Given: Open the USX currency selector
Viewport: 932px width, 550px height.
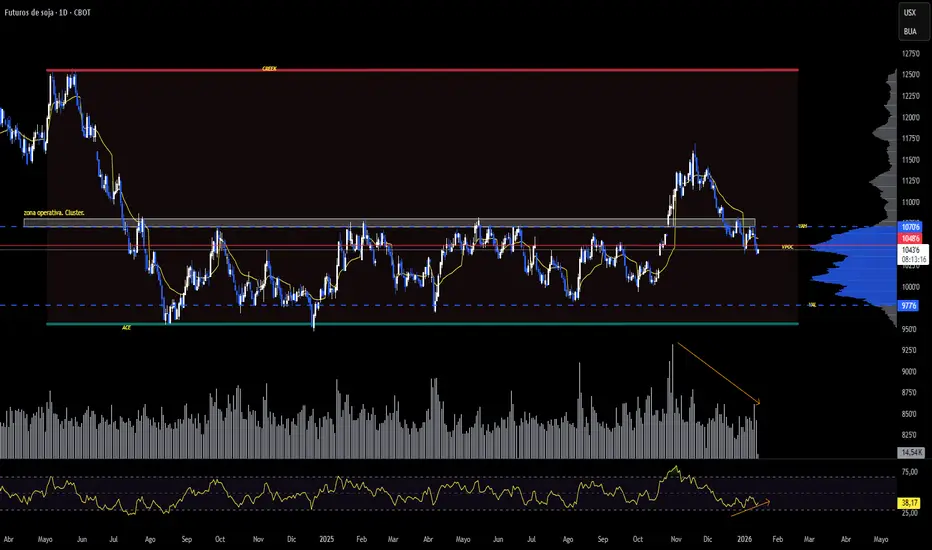Looking at the screenshot, I should tap(909, 12).
